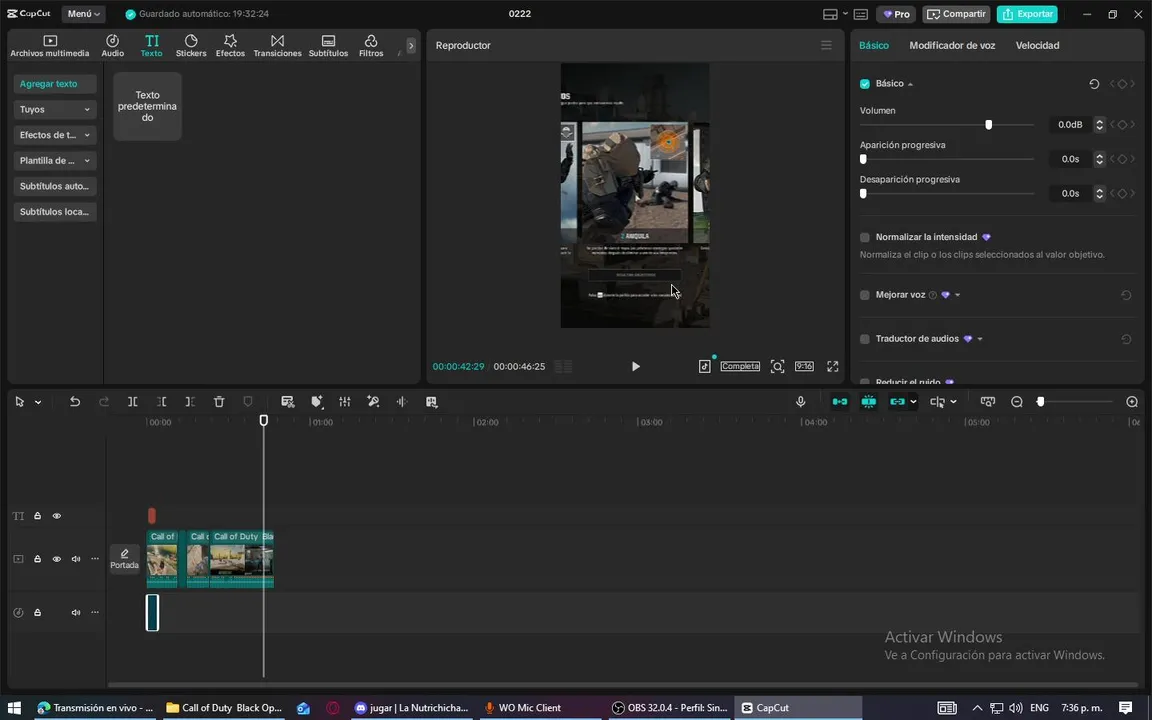Click the Volumen slider handle
1152x720 pixels.
989,125
